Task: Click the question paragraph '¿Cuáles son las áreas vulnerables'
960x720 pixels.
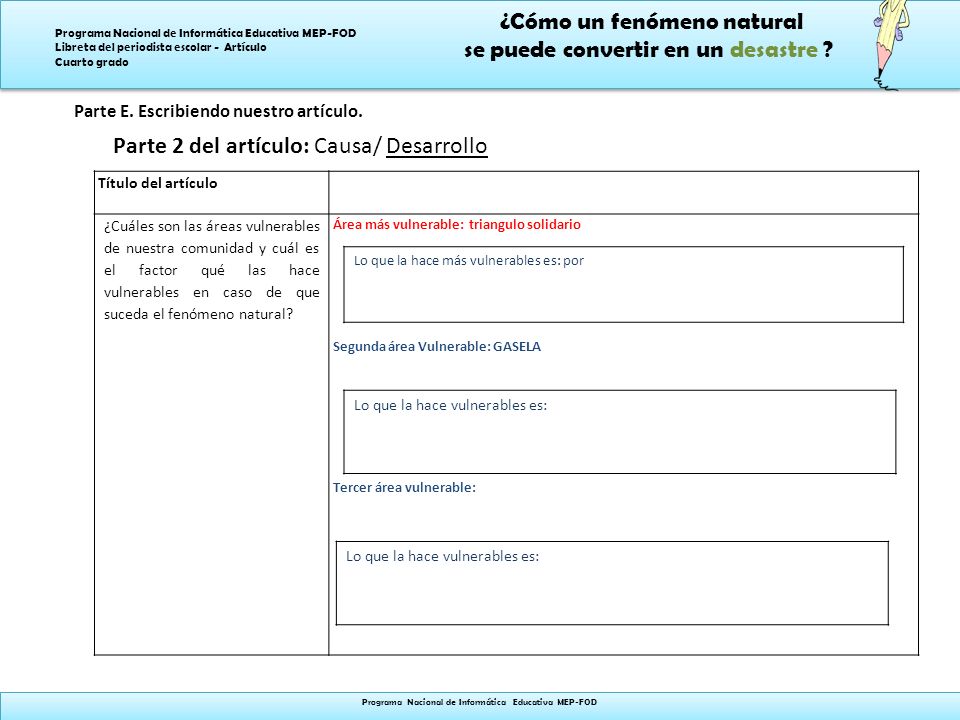Action: [x=212, y=270]
